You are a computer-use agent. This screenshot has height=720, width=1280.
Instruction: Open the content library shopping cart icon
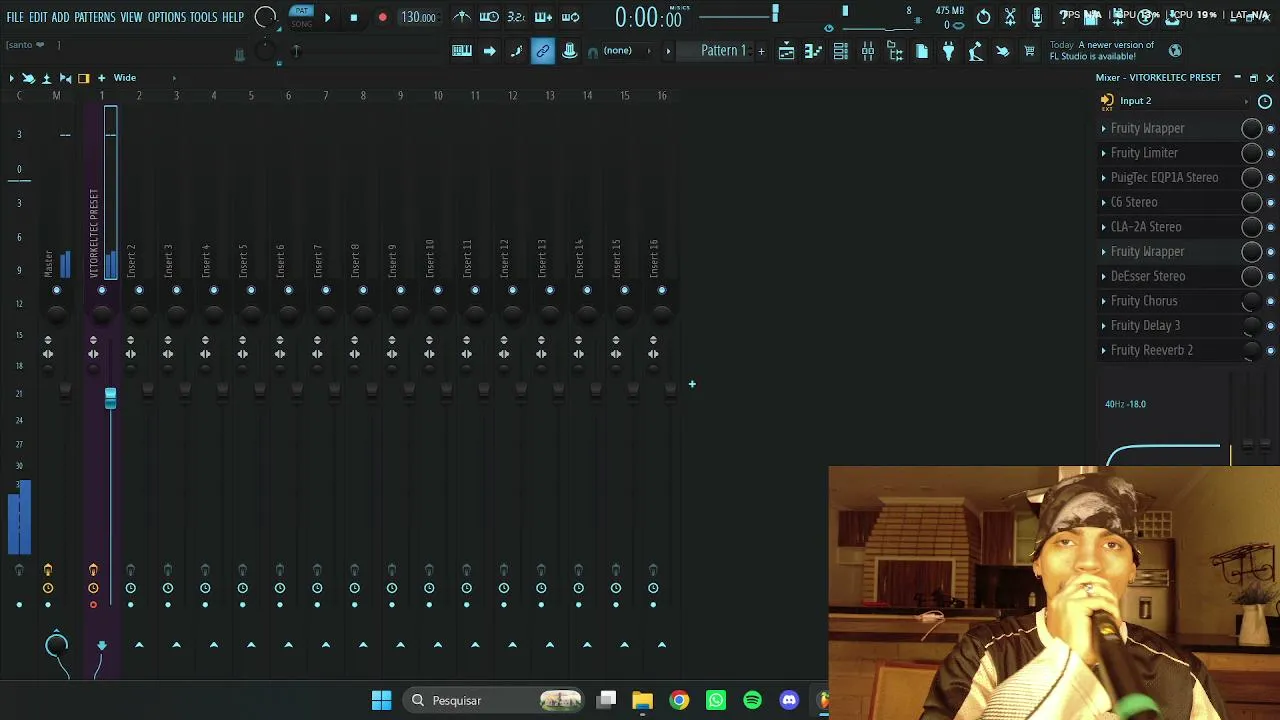[1029, 51]
